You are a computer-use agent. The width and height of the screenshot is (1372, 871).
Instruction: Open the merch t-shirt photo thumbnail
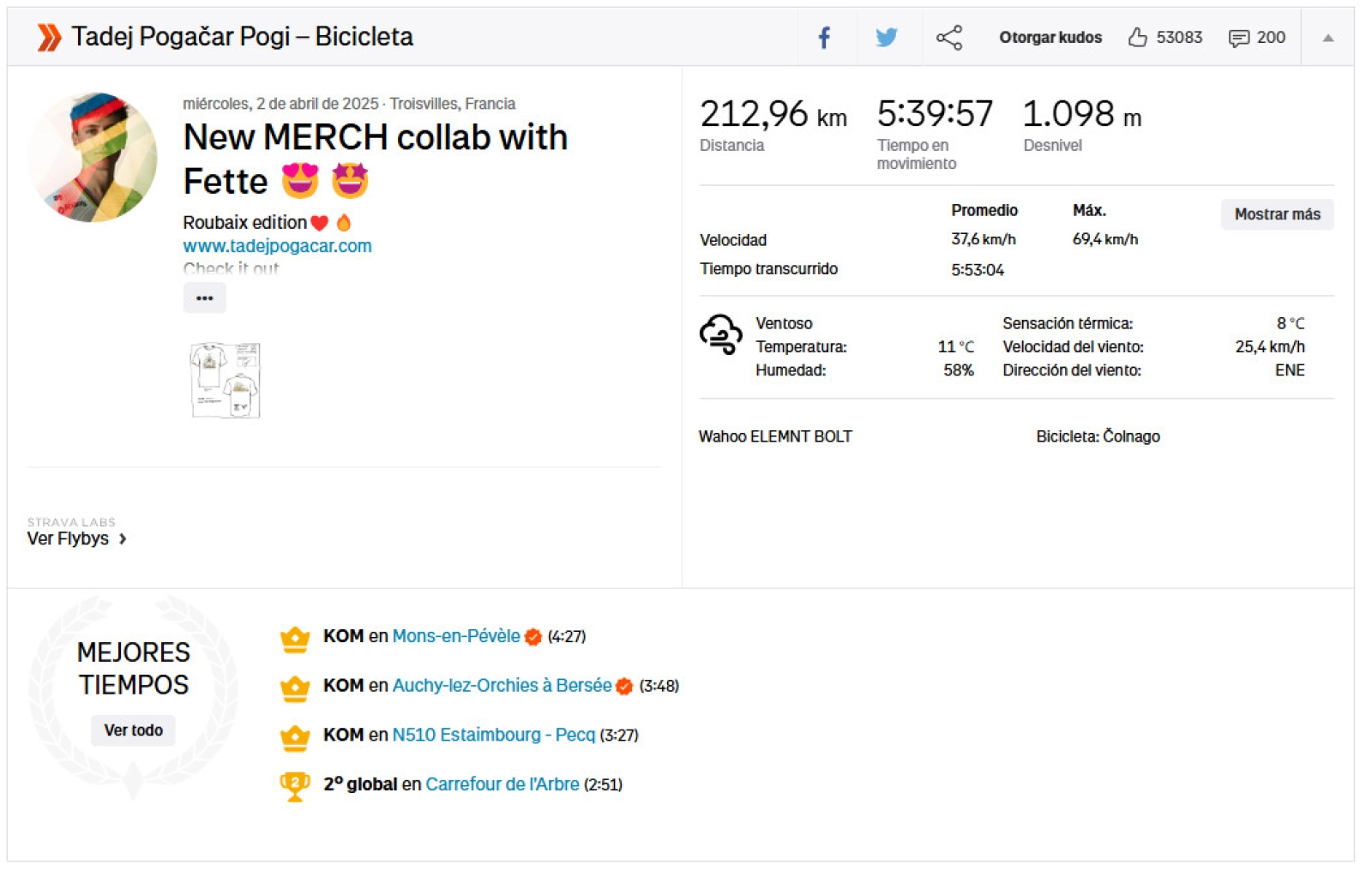226,380
